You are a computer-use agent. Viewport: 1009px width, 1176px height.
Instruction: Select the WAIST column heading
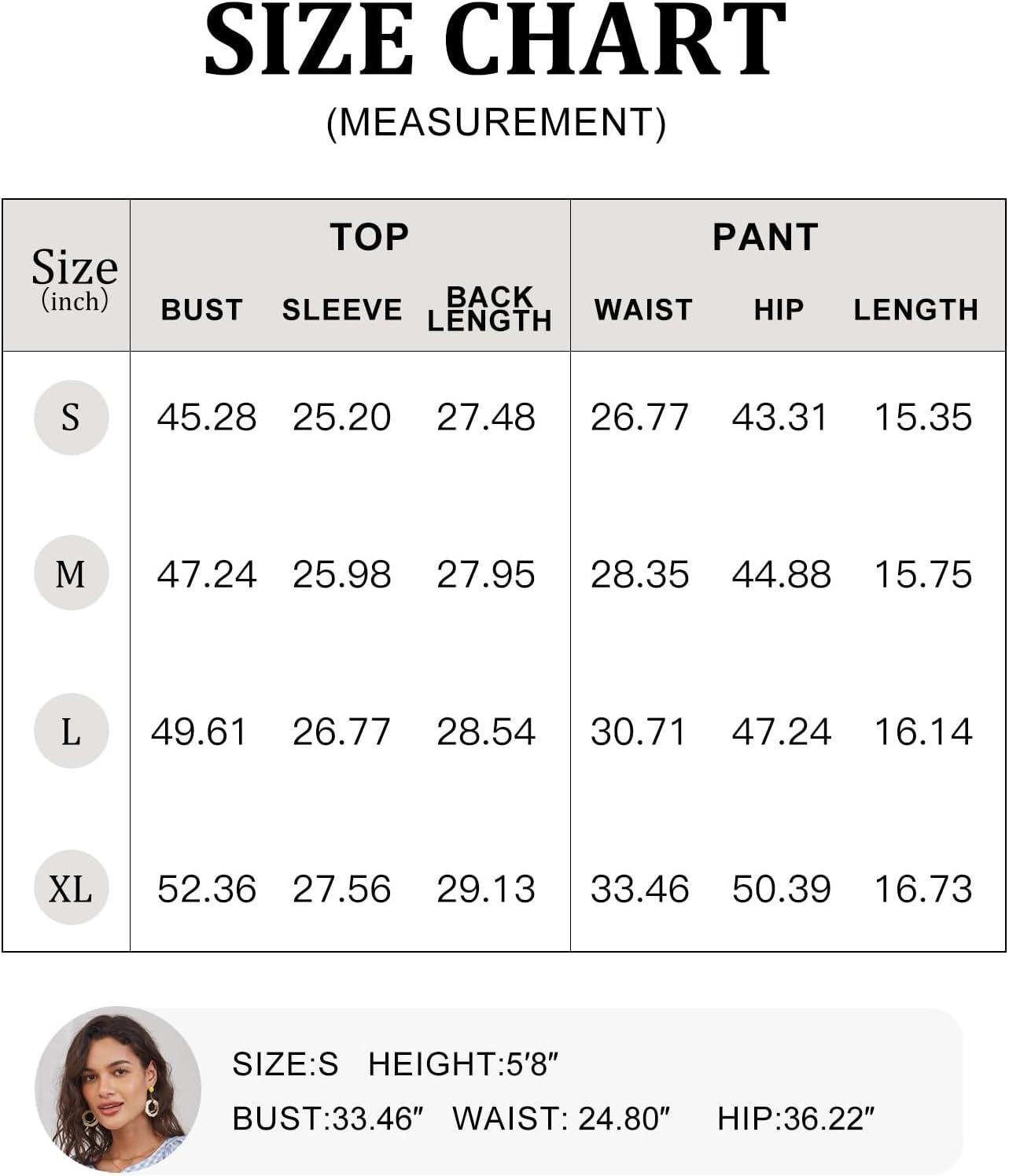643,310
